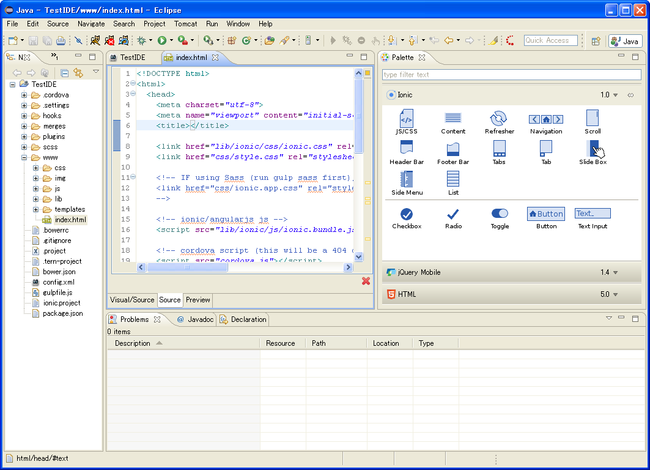Click the Quick Access field

click(551, 40)
